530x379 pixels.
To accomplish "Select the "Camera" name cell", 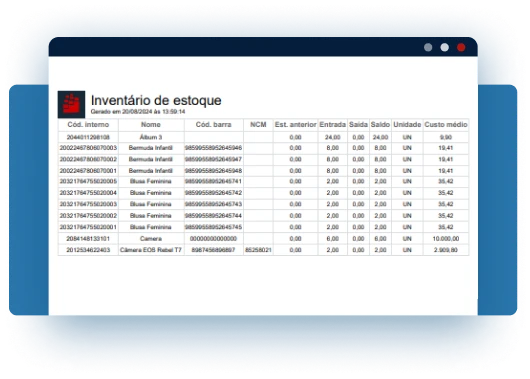I will coord(151,239).
